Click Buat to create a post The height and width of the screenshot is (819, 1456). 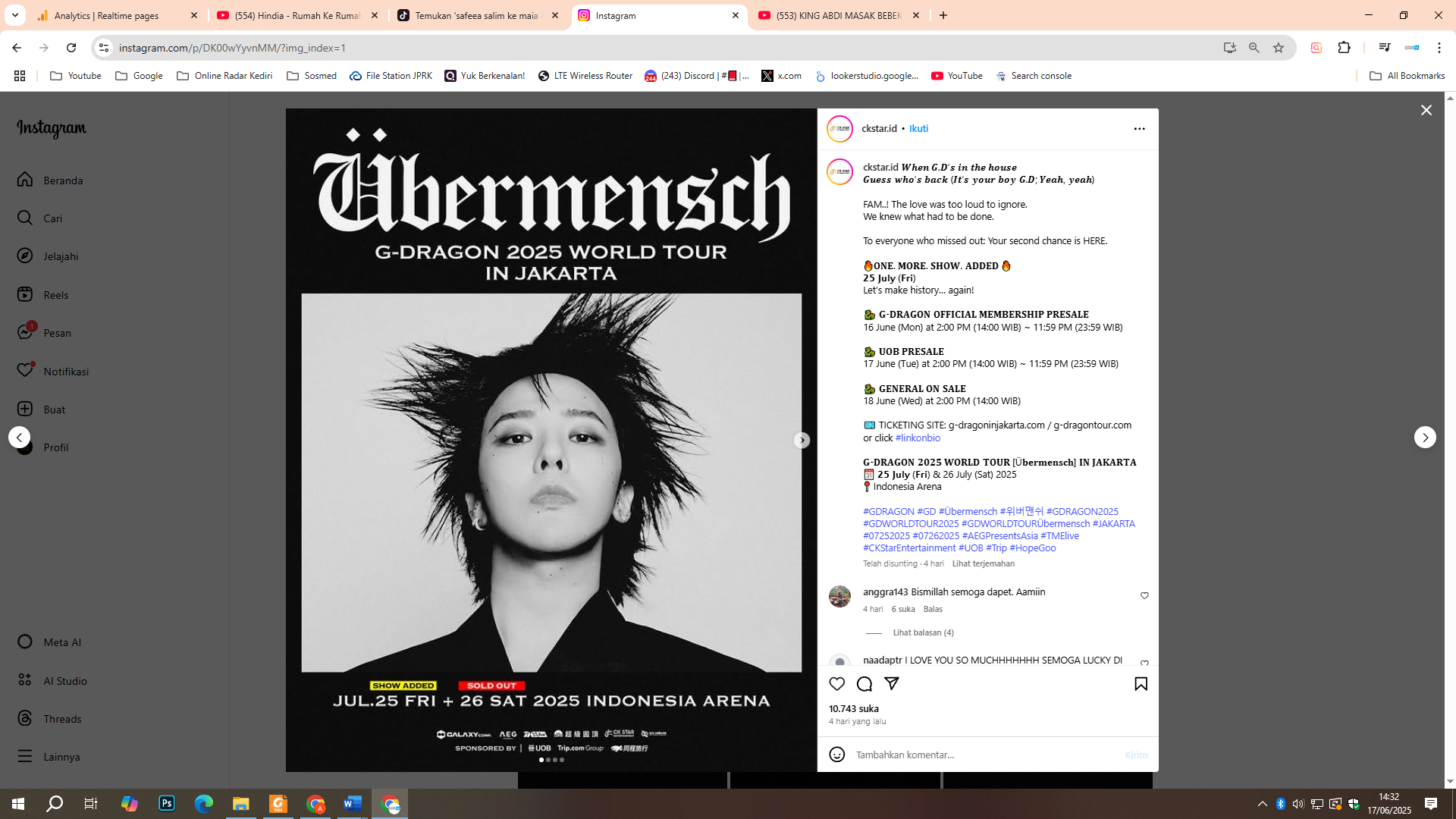42,409
